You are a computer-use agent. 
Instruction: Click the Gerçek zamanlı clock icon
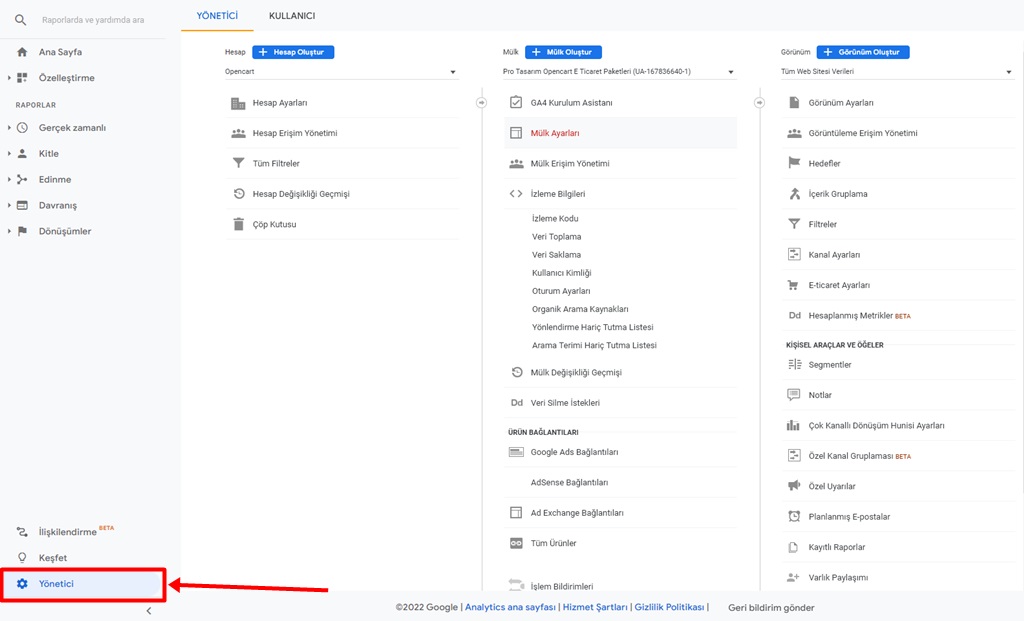tap(22, 127)
